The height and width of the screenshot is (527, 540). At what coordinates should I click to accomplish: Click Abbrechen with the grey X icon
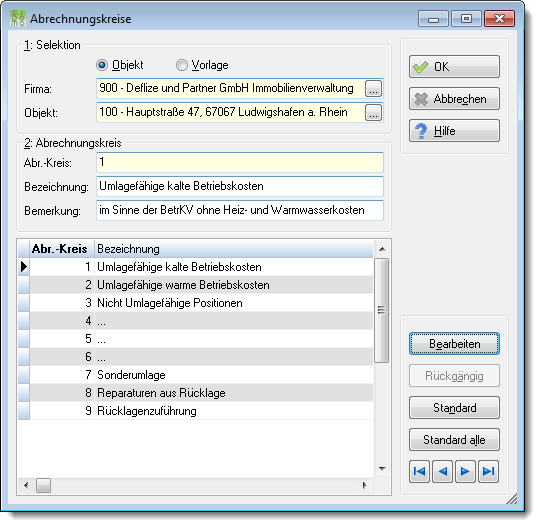click(x=454, y=99)
